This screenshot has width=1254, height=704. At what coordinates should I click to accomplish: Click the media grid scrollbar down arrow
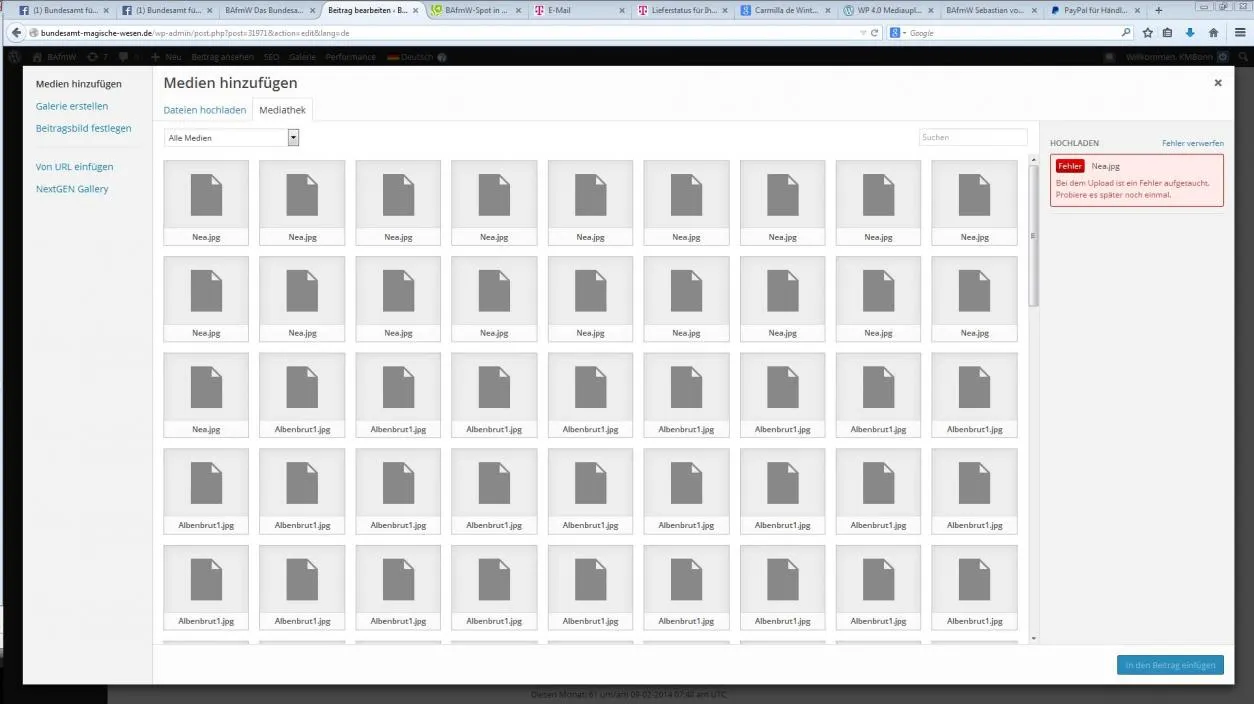click(x=1033, y=638)
